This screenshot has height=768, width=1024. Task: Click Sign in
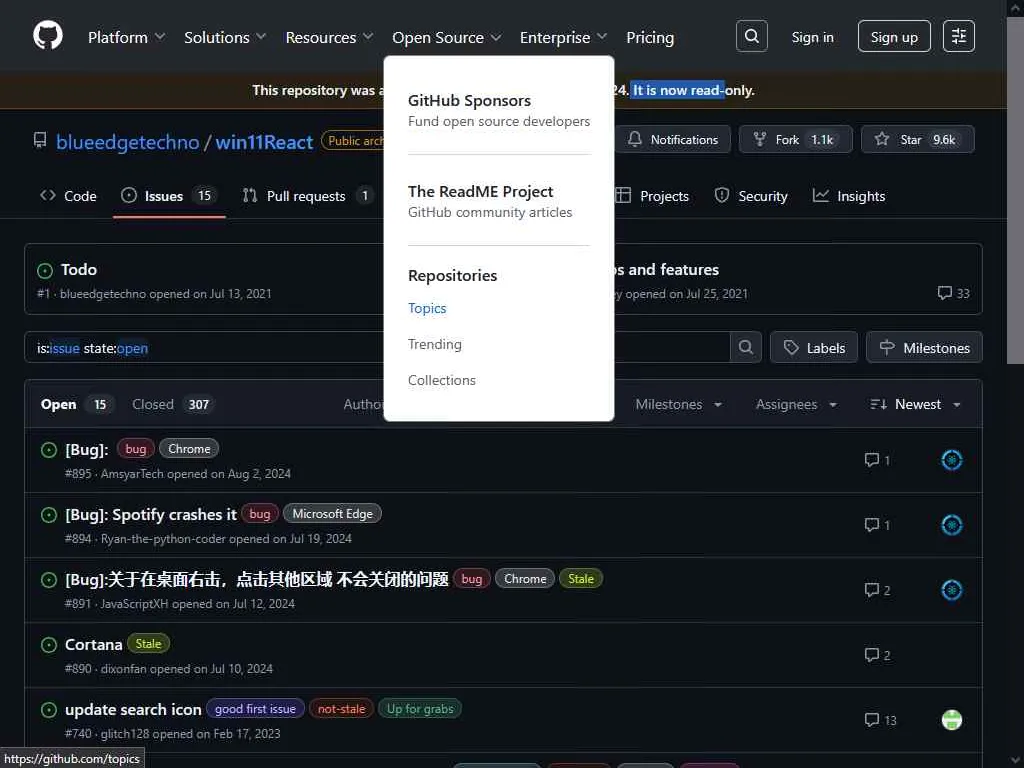pos(812,37)
